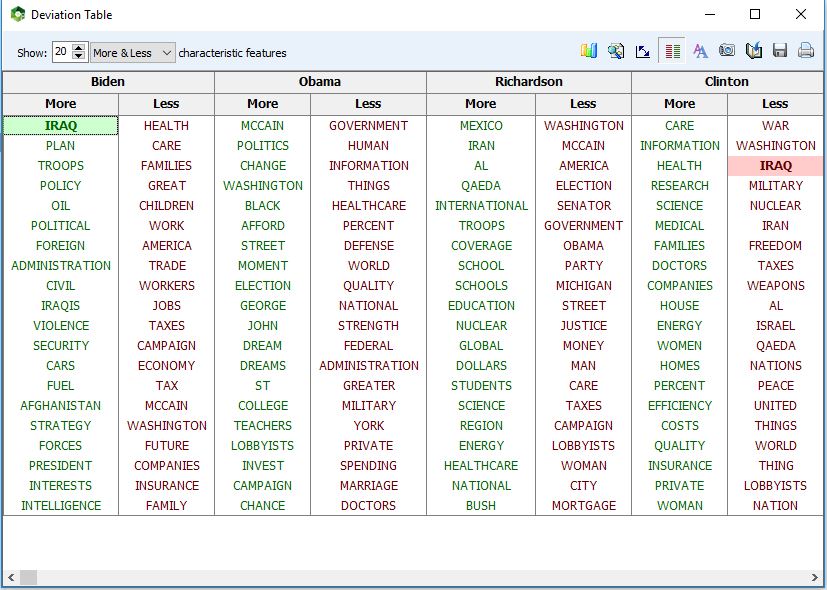Viewport: 827px width, 590px height.
Task: Click Obama's Less column header
Action: point(368,104)
